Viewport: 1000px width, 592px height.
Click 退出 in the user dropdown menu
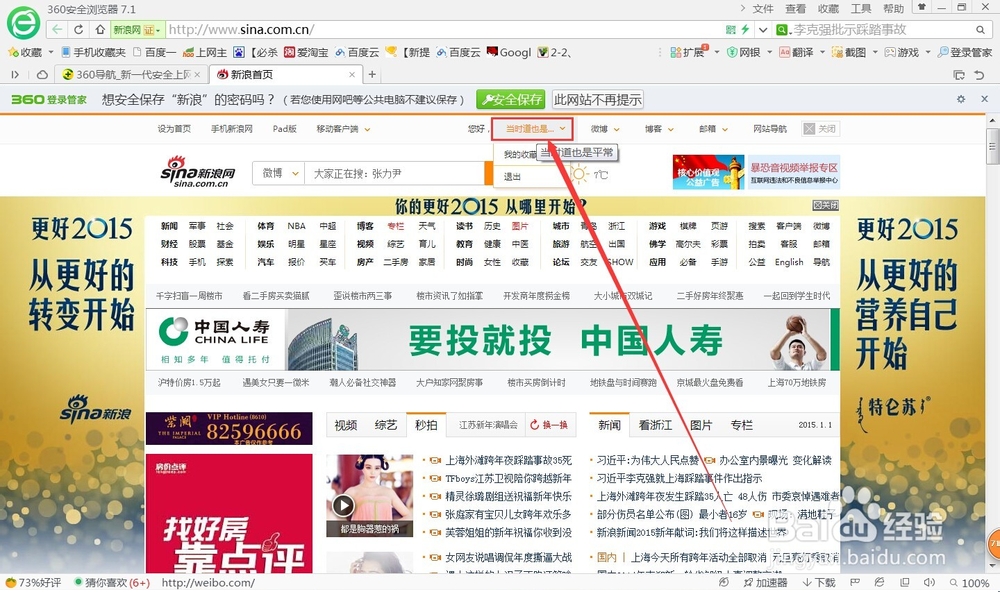tap(512, 177)
